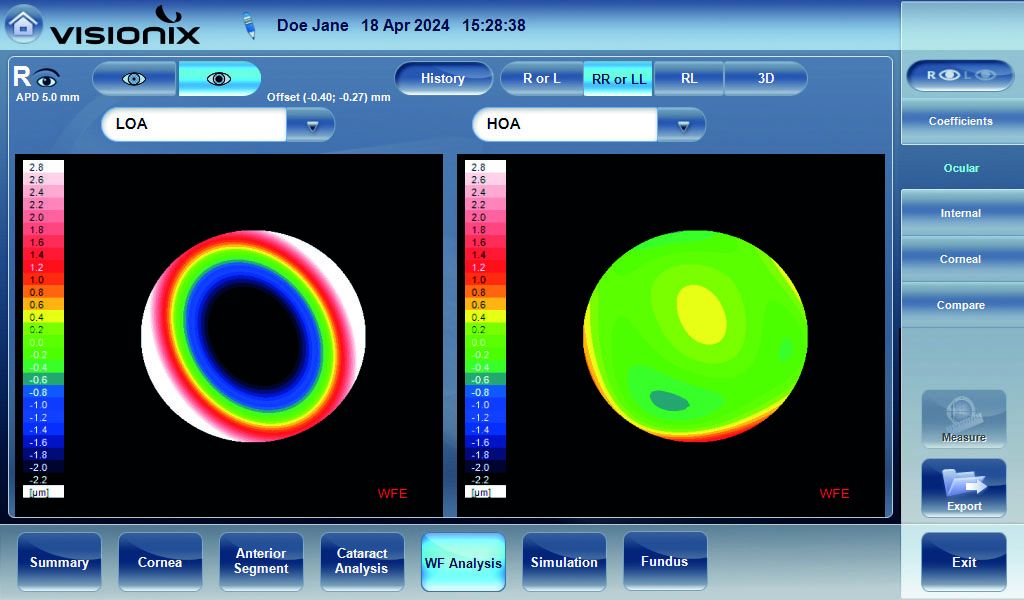The height and width of the screenshot is (600, 1024).
Task: Click the Exit button
Action: [x=963, y=562]
